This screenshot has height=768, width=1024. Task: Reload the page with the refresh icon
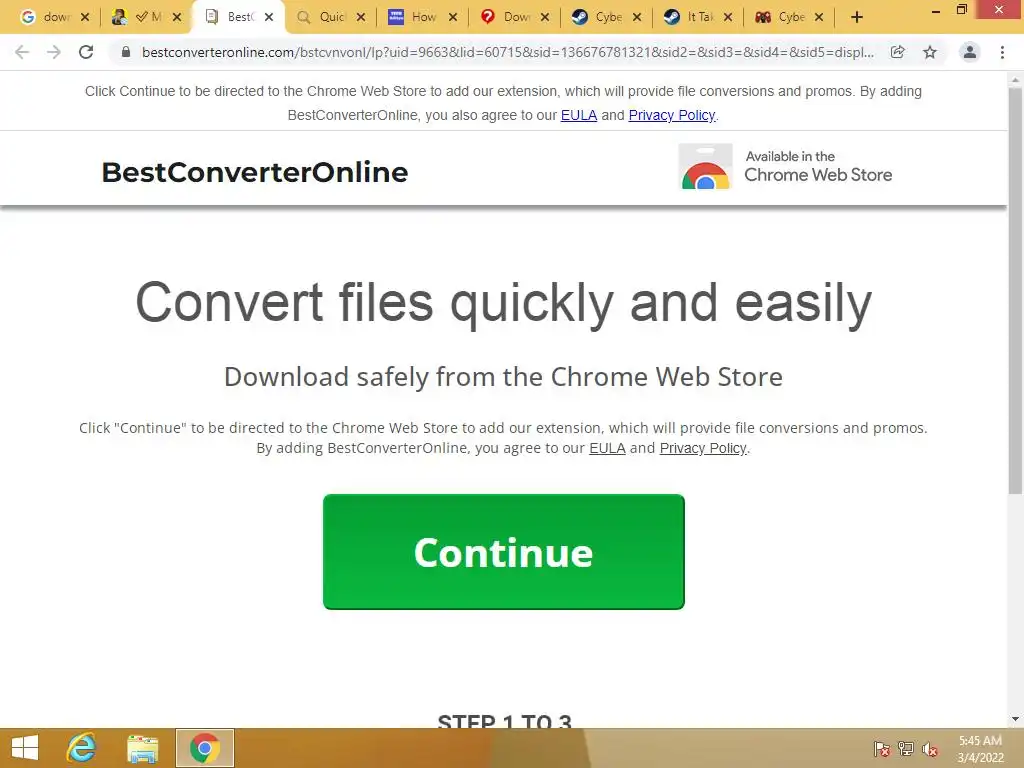[86, 52]
